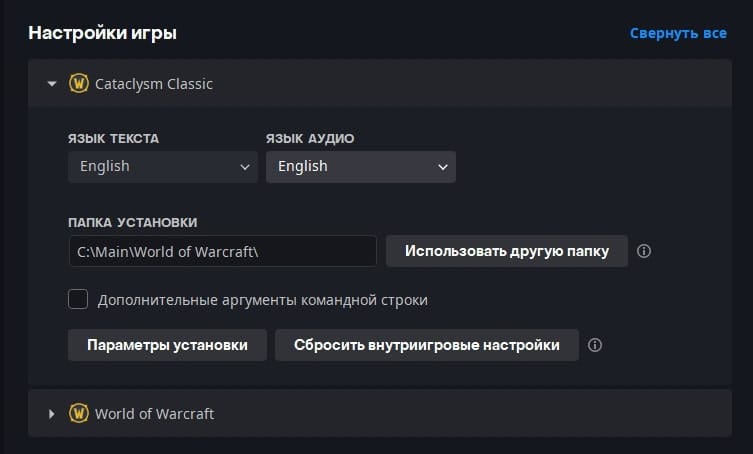The width and height of the screenshot is (753, 454).
Task: Click the Настройки игры section heading
Action: [x=102, y=33]
